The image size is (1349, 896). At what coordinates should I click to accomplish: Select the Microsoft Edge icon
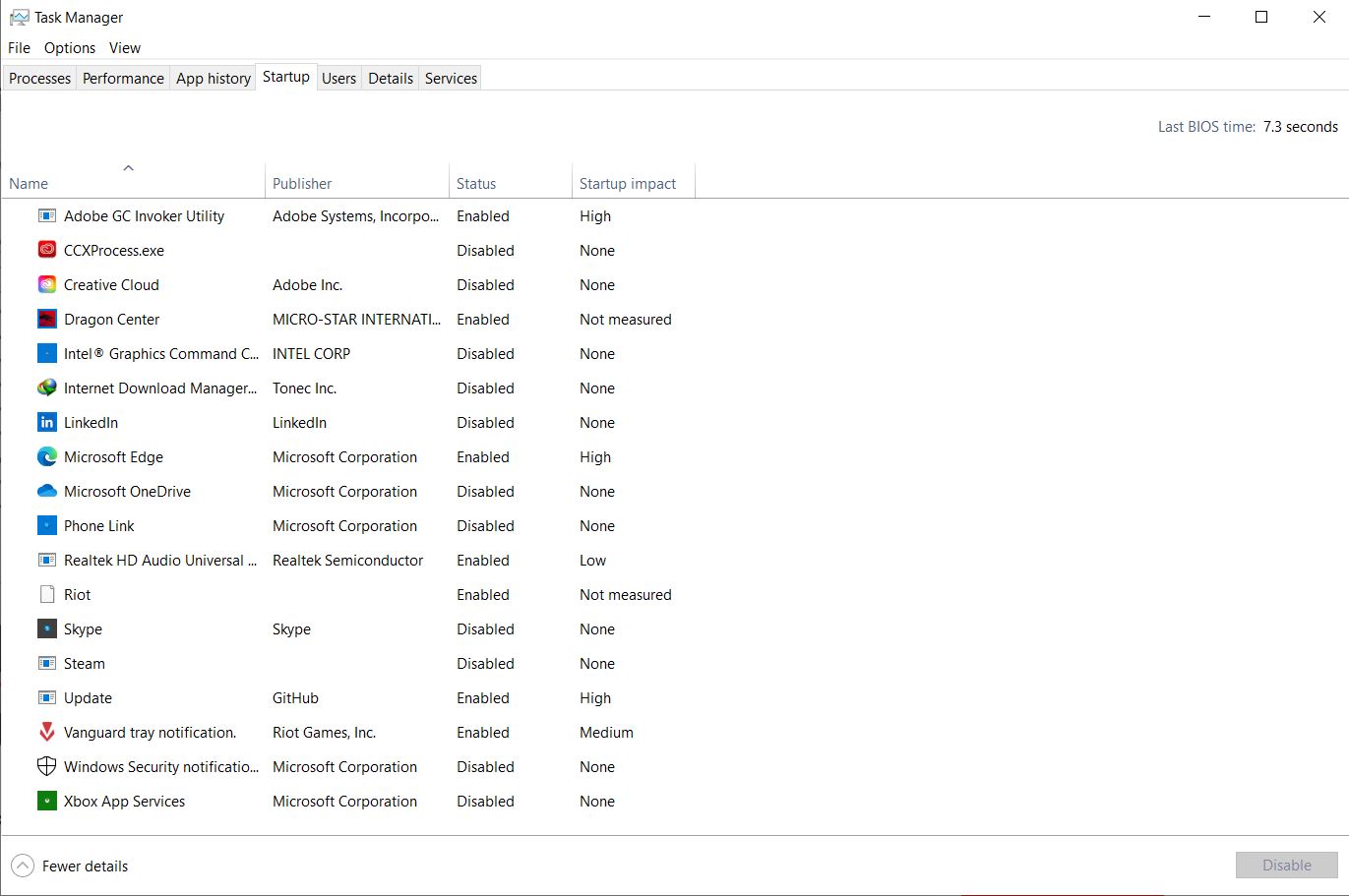pos(46,456)
